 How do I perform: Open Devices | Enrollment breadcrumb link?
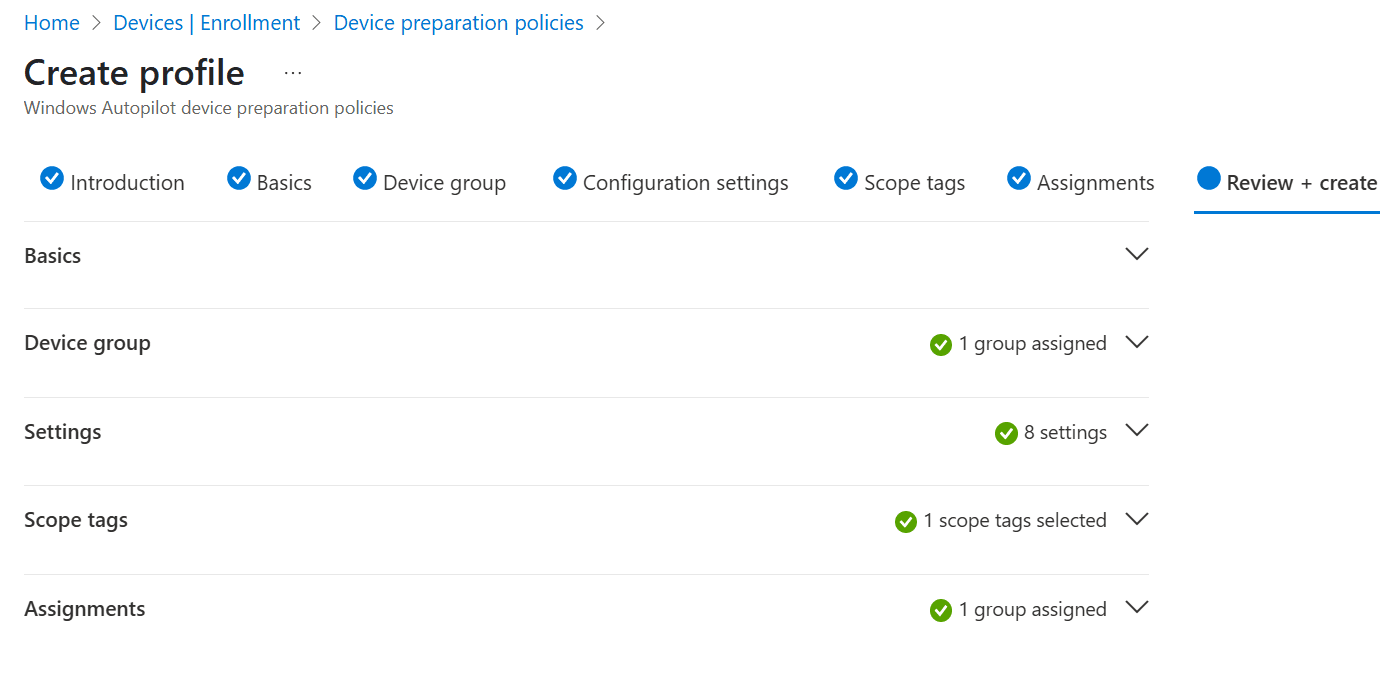(x=207, y=23)
